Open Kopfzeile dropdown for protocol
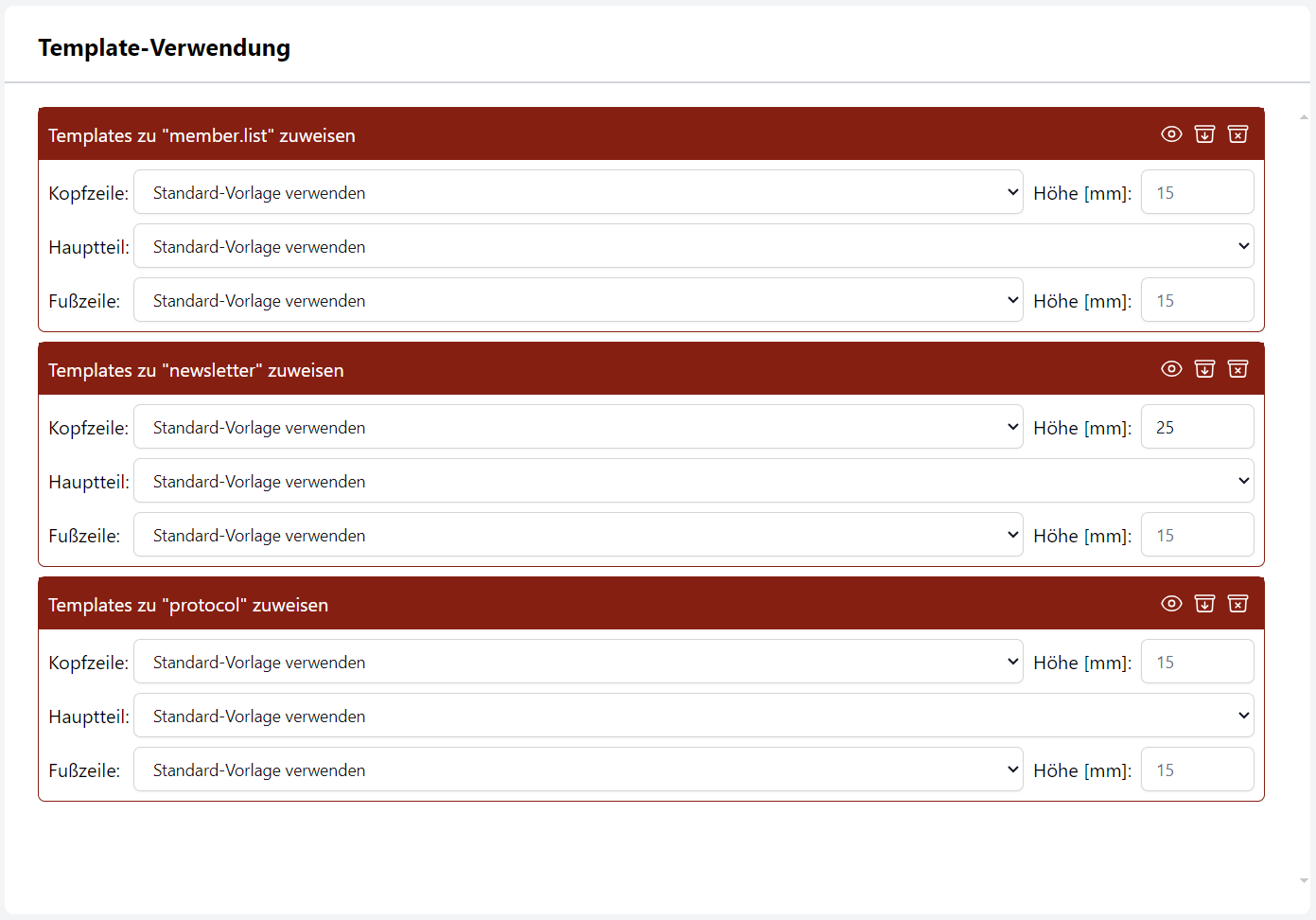Viewport: 1316px width, 920px height. 578,662
